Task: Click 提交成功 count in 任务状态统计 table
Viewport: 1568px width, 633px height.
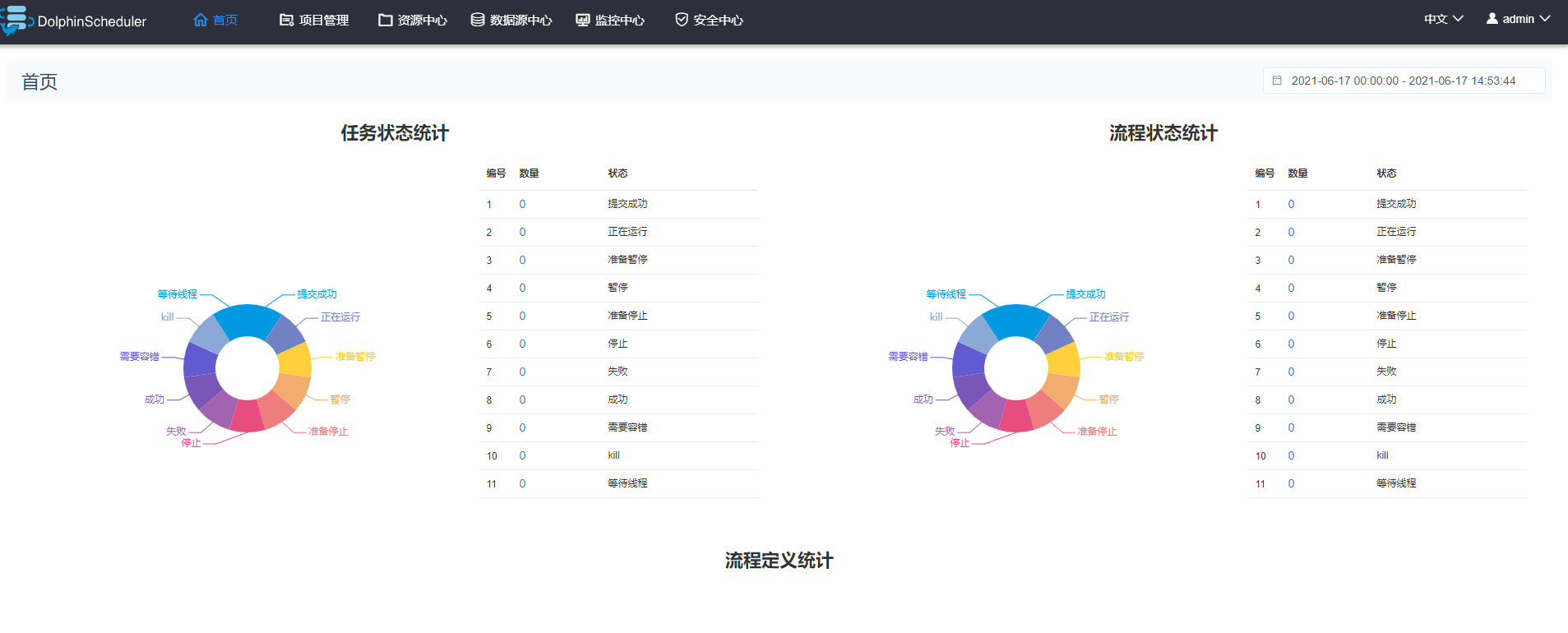Action: [x=522, y=205]
